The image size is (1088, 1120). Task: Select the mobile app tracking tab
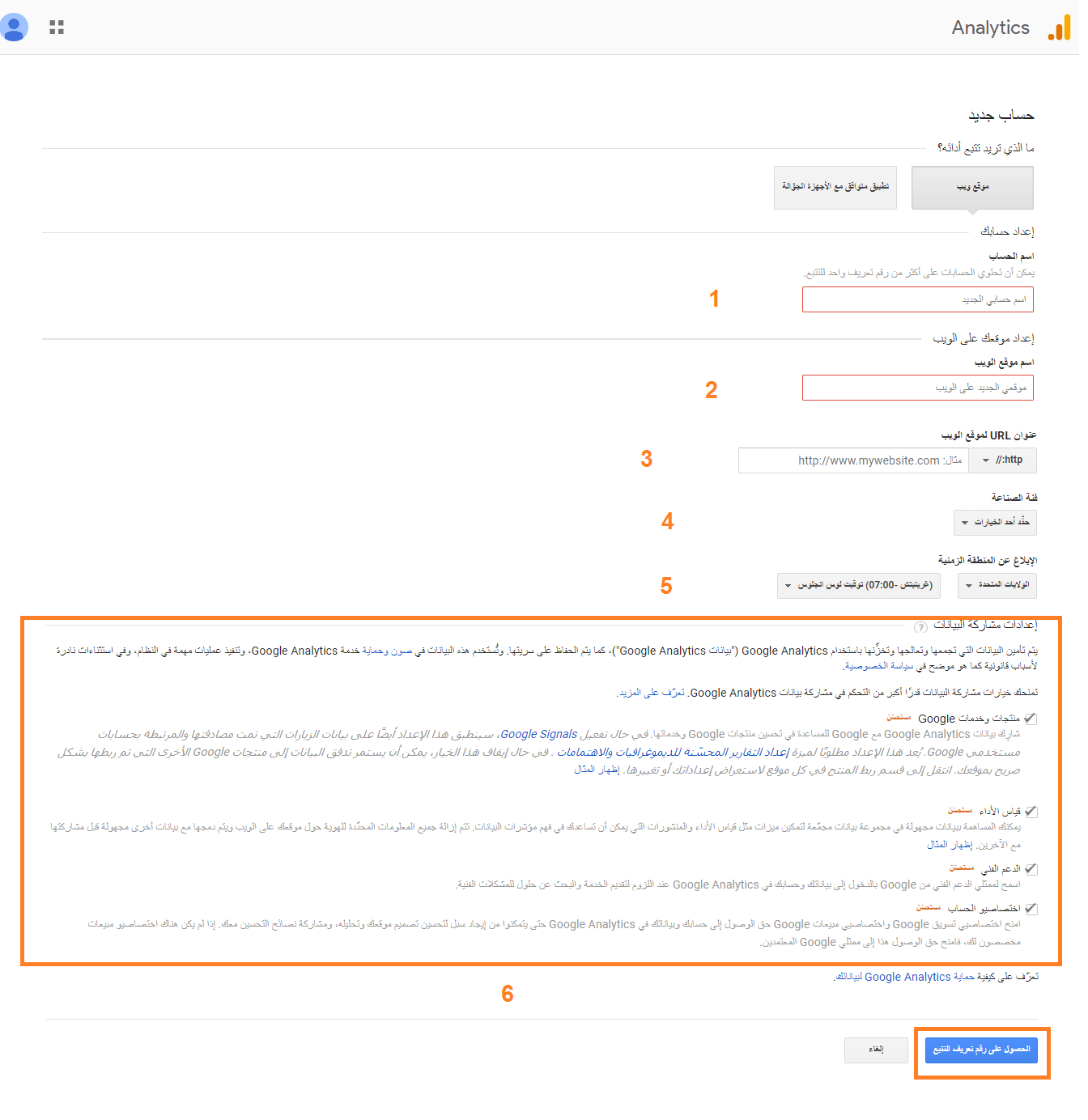click(x=835, y=188)
